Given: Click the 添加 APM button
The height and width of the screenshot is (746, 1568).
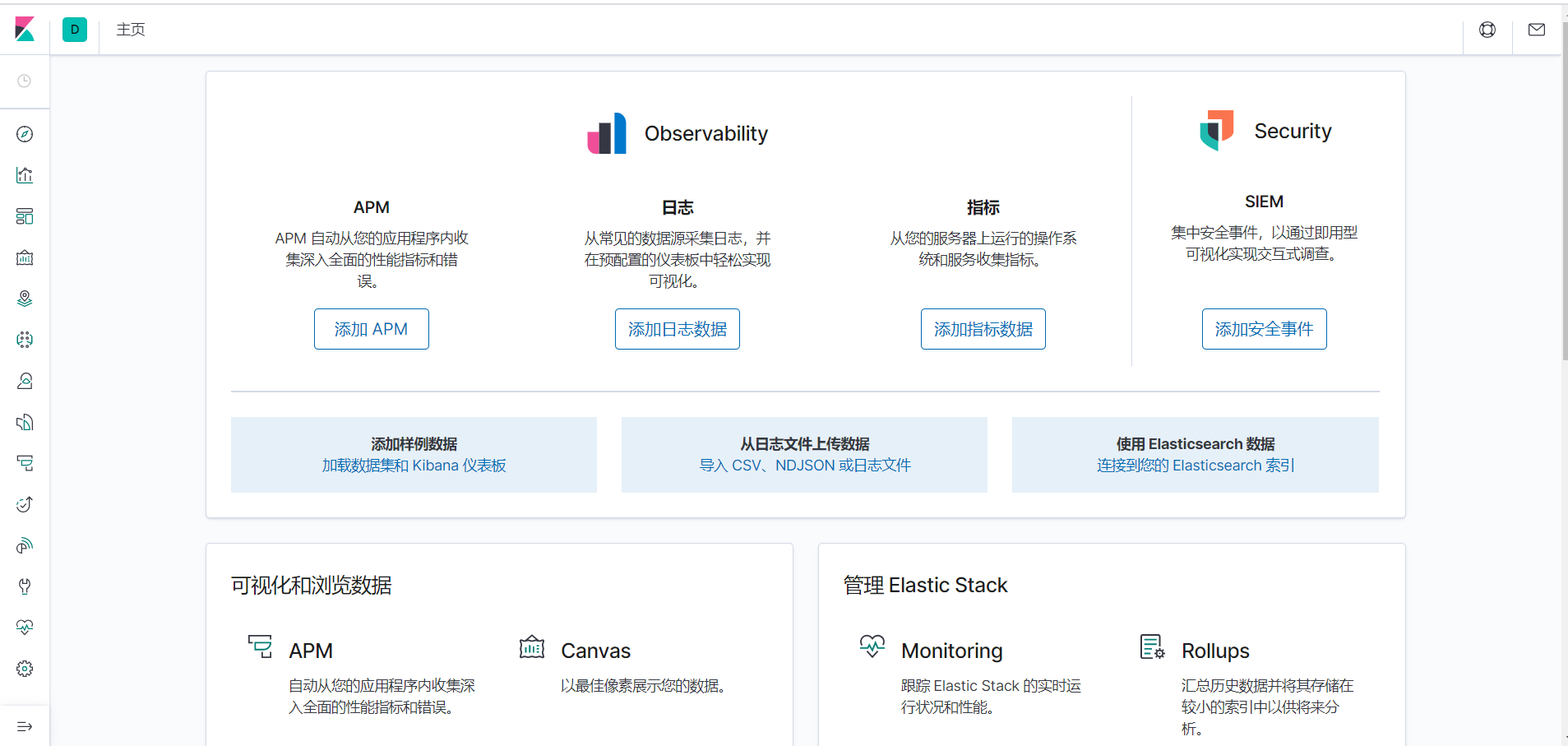Looking at the screenshot, I should tap(372, 329).
